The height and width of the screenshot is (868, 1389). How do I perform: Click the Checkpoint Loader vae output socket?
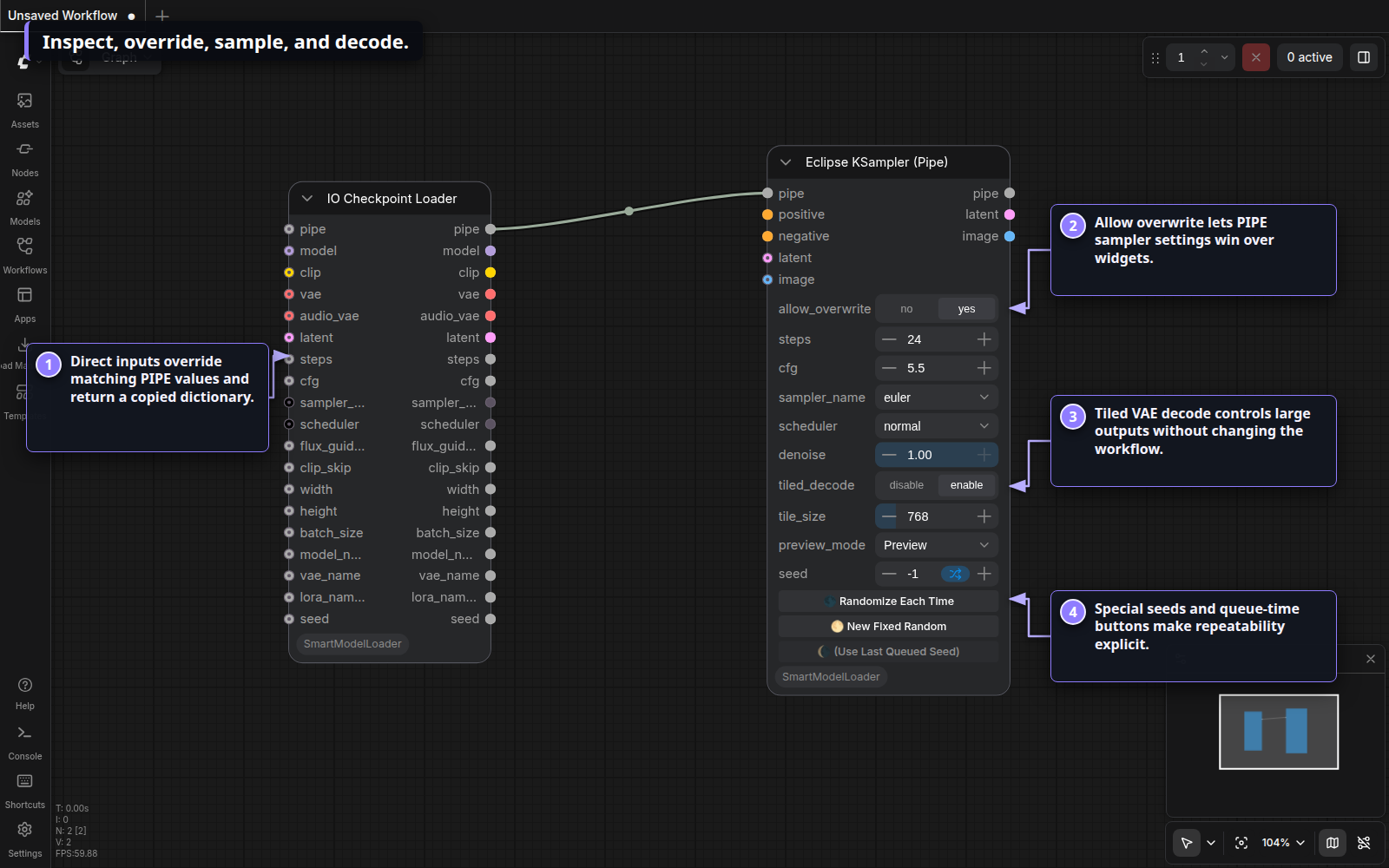coord(490,294)
